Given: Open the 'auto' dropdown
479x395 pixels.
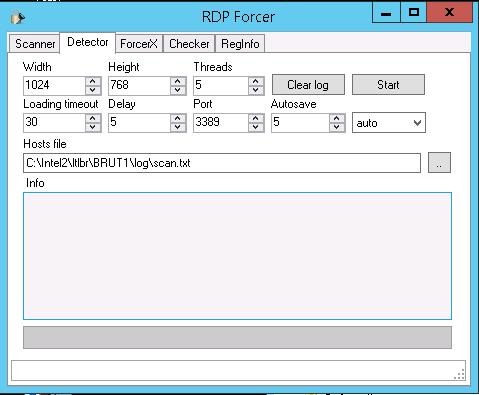Looking at the screenshot, I should click(389, 123).
